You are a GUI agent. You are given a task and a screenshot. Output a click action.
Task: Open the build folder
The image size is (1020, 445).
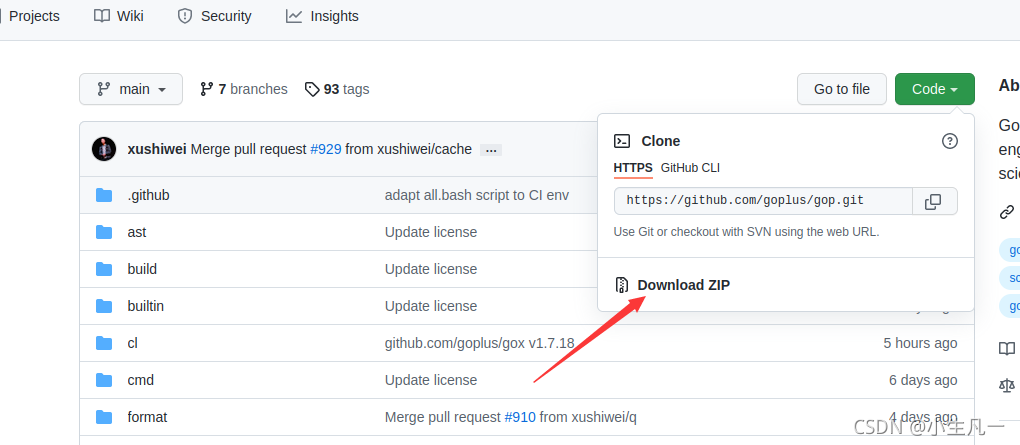[142, 269]
